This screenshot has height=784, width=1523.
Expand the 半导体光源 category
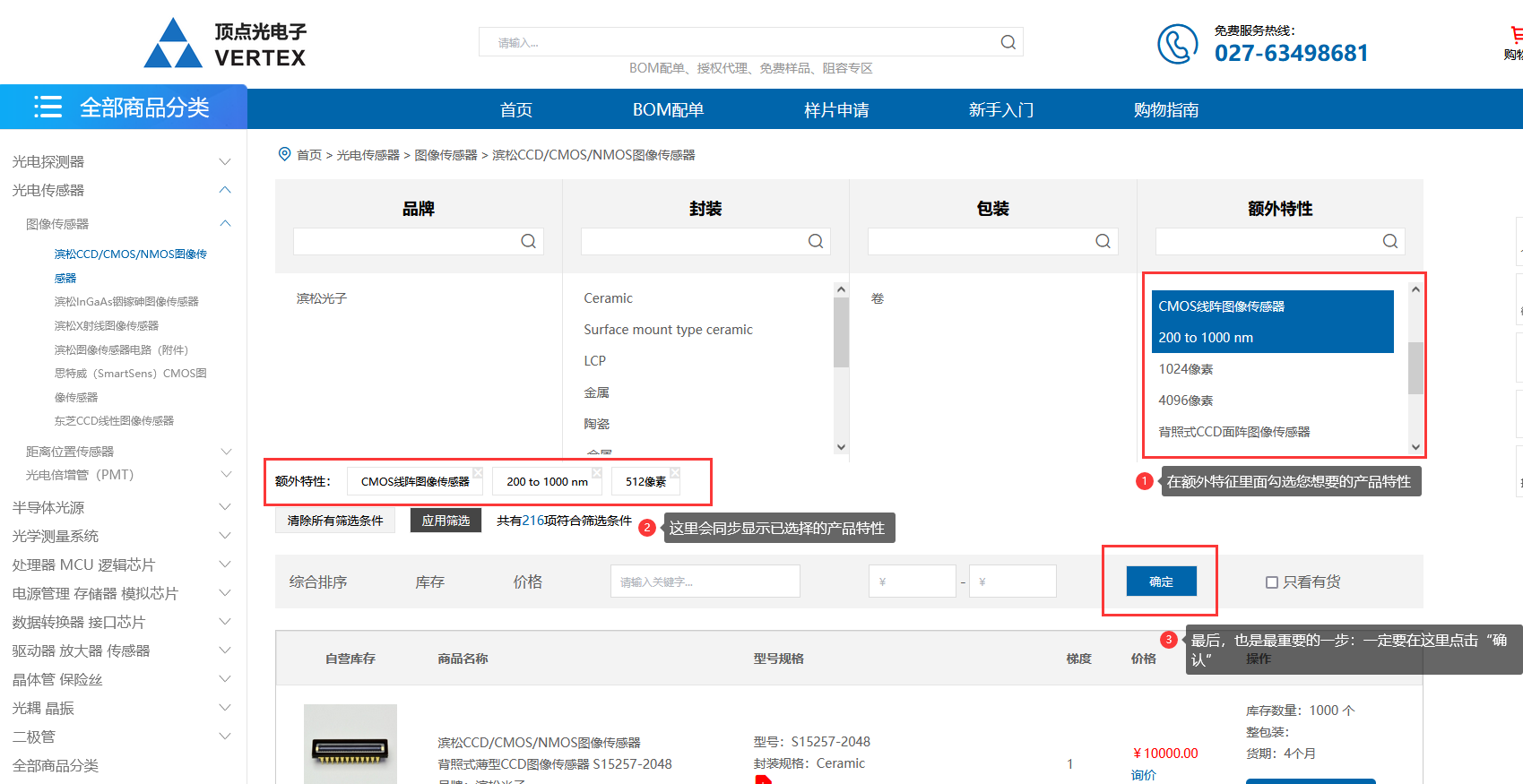[225, 507]
